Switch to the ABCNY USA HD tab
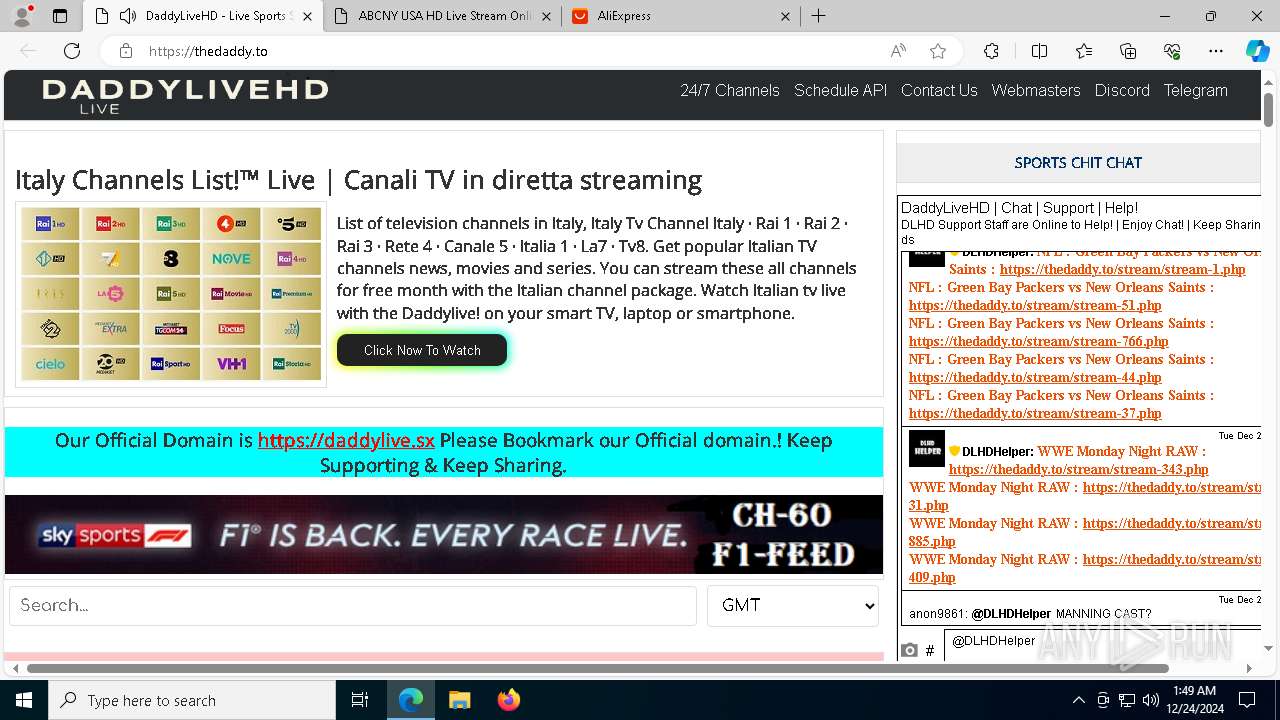This screenshot has width=1280, height=720. point(444,16)
